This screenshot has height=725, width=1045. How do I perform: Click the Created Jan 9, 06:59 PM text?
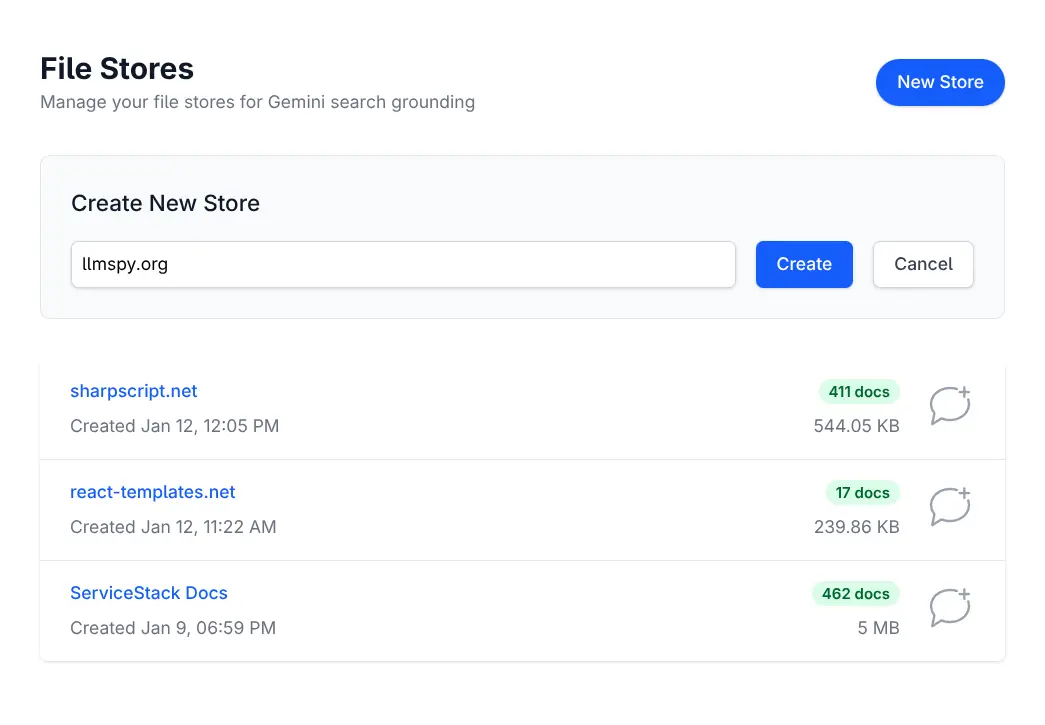pos(173,628)
